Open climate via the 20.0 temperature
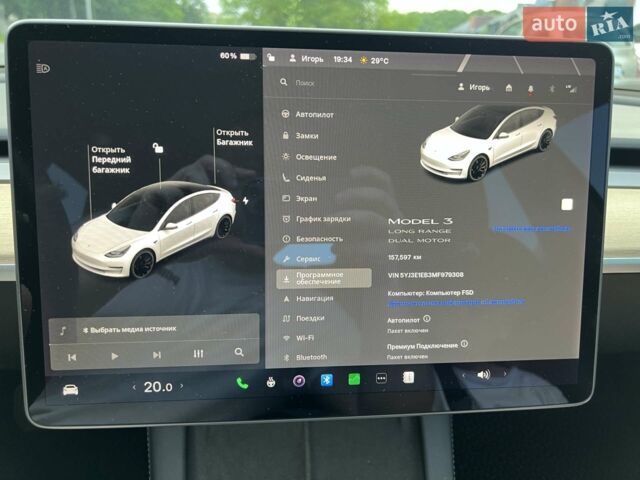The image size is (640, 480). [x=158, y=387]
